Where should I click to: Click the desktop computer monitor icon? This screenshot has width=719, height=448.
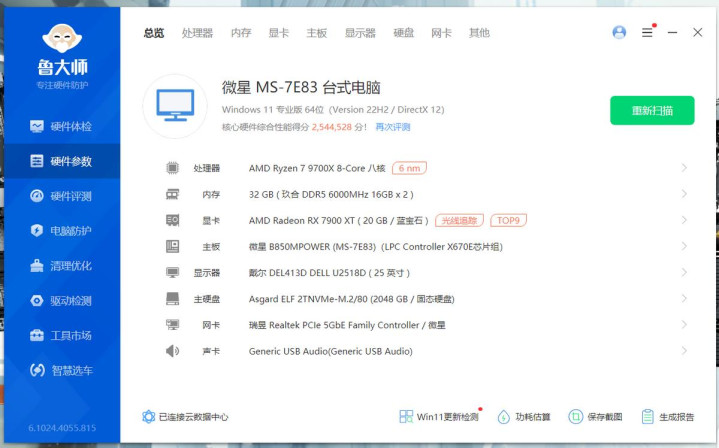click(175, 106)
